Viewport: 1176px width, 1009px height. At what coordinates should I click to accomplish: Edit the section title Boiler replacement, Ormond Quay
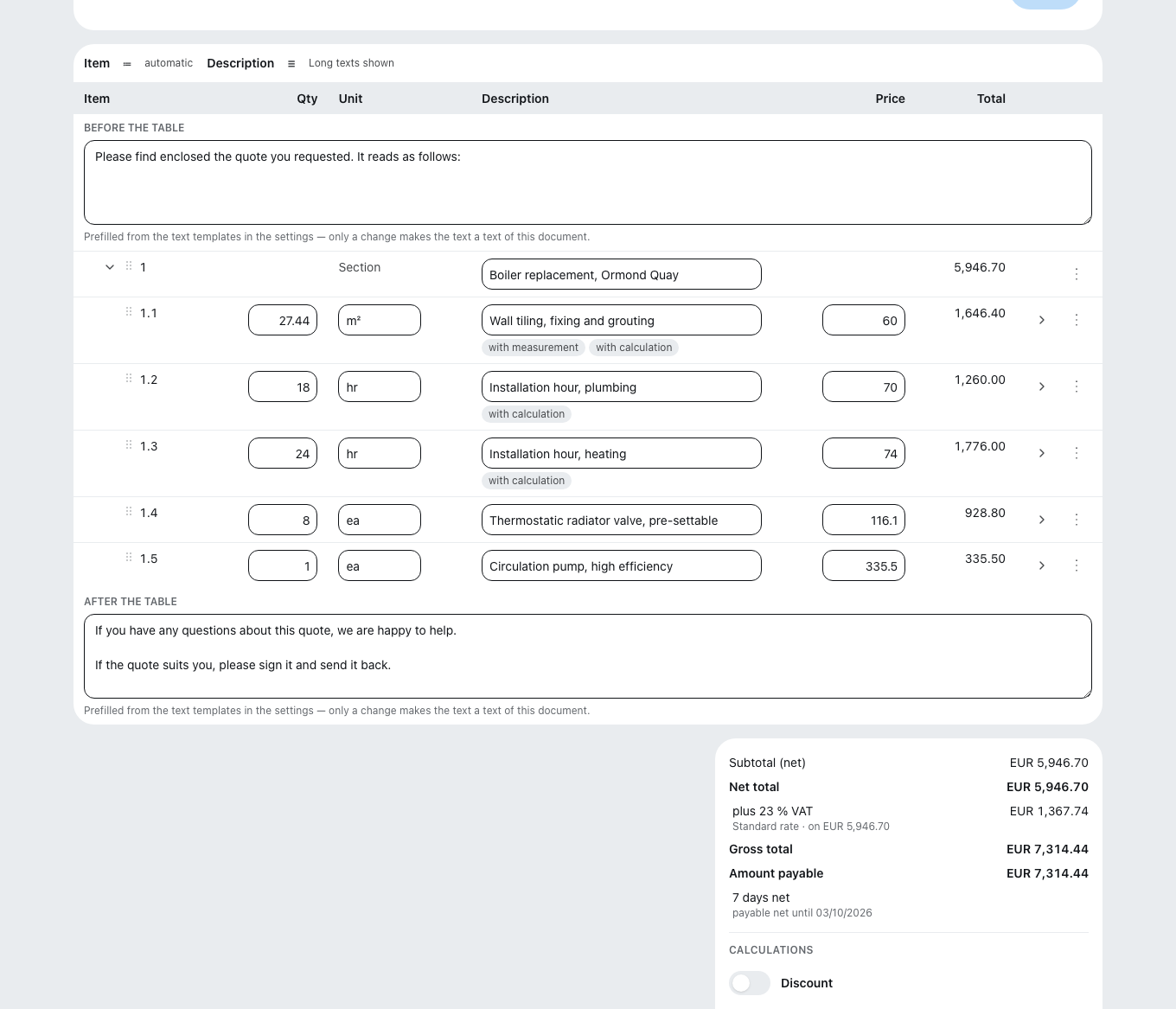click(622, 274)
